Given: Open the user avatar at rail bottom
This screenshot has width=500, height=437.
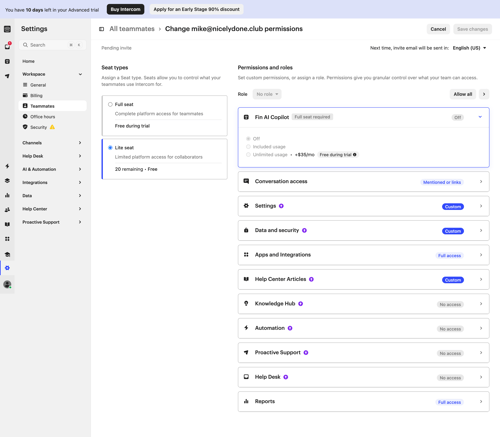Looking at the screenshot, I should tap(7, 284).
